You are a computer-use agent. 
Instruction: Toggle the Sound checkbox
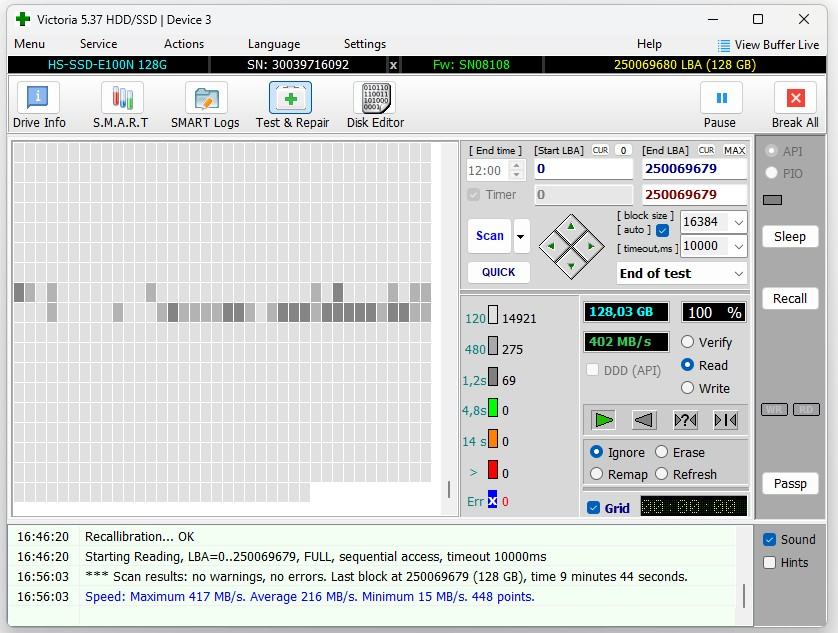point(769,540)
